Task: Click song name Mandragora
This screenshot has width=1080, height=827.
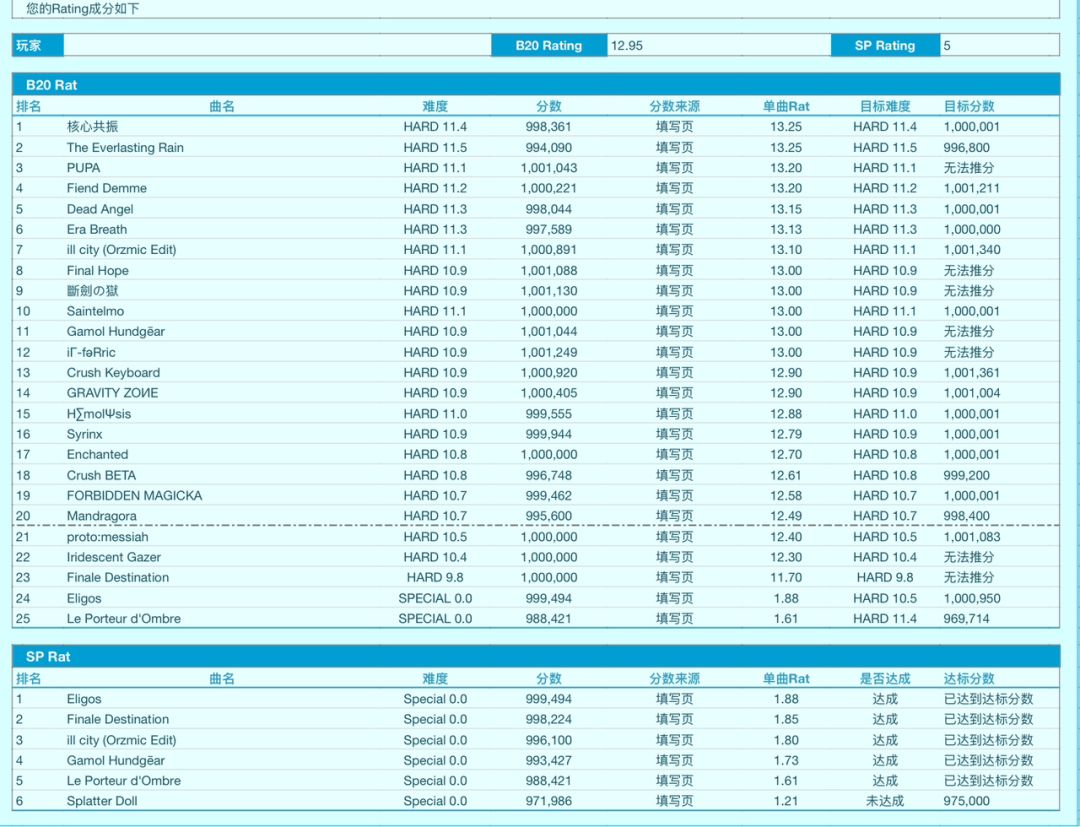Action: pyautogui.click(x=101, y=516)
